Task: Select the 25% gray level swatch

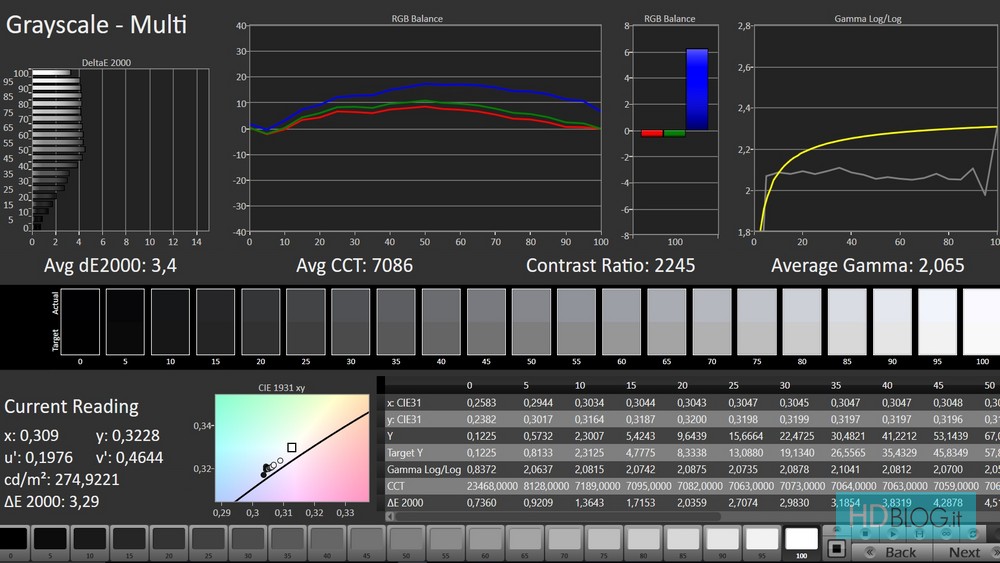Action: (x=210, y=538)
